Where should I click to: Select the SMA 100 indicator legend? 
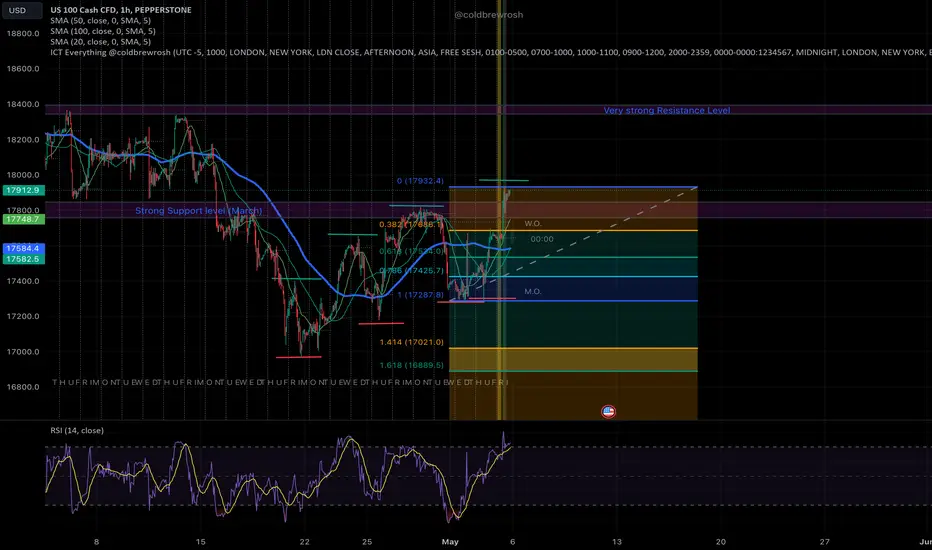tap(103, 31)
